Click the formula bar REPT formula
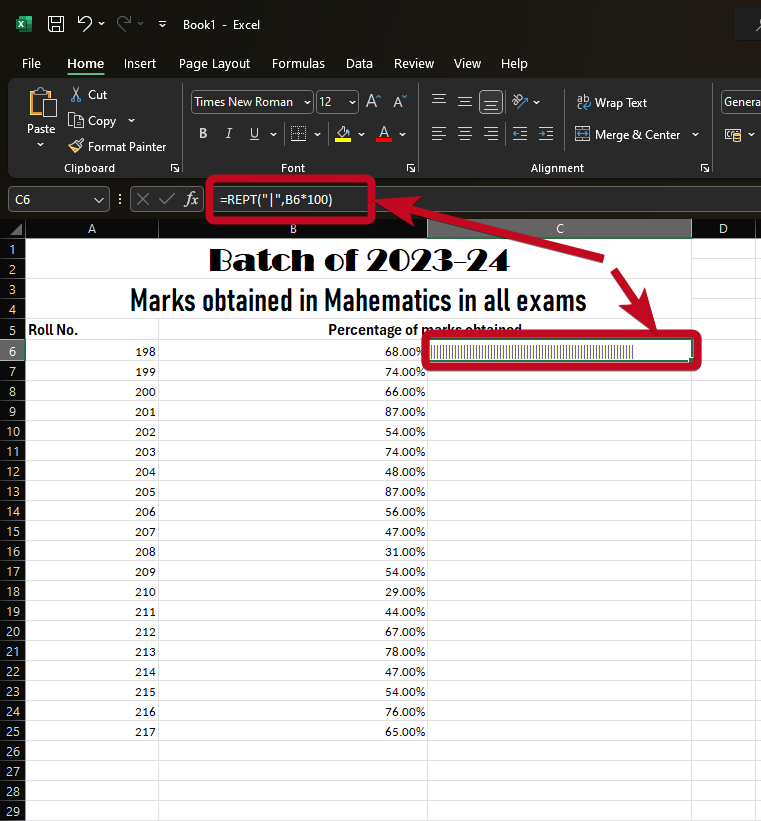761x821 pixels. click(x=276, y=199)
